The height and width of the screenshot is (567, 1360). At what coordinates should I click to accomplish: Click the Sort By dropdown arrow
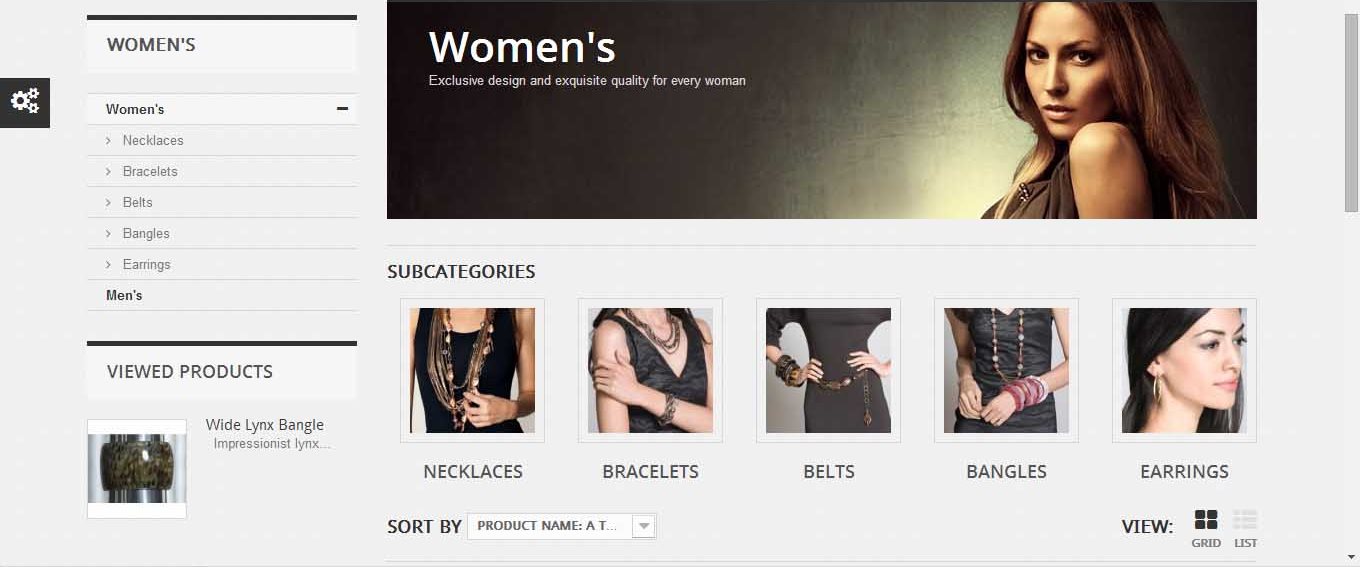click(x=644, y=526)
